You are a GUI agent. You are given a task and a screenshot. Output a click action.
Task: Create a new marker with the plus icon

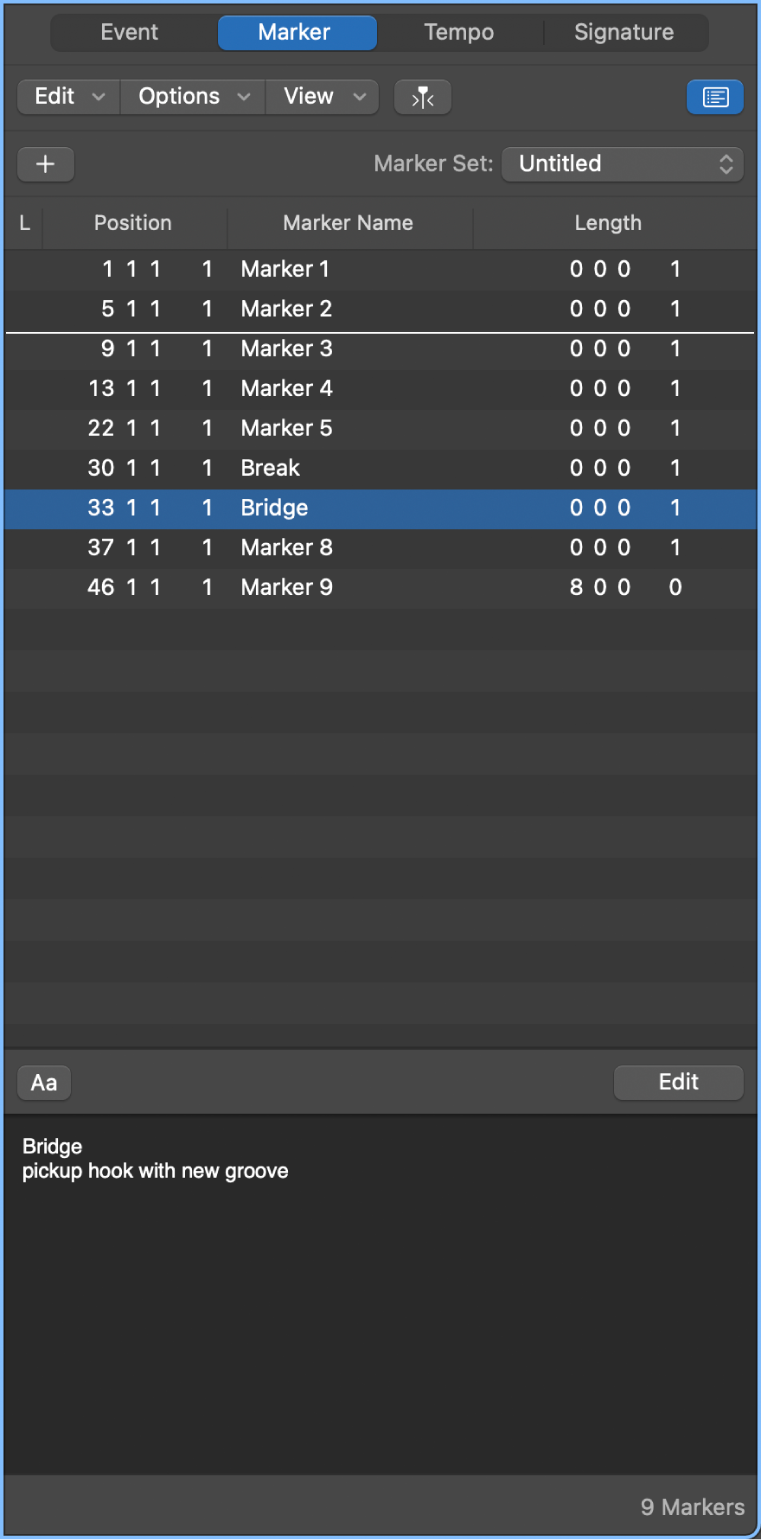[45, 164]
